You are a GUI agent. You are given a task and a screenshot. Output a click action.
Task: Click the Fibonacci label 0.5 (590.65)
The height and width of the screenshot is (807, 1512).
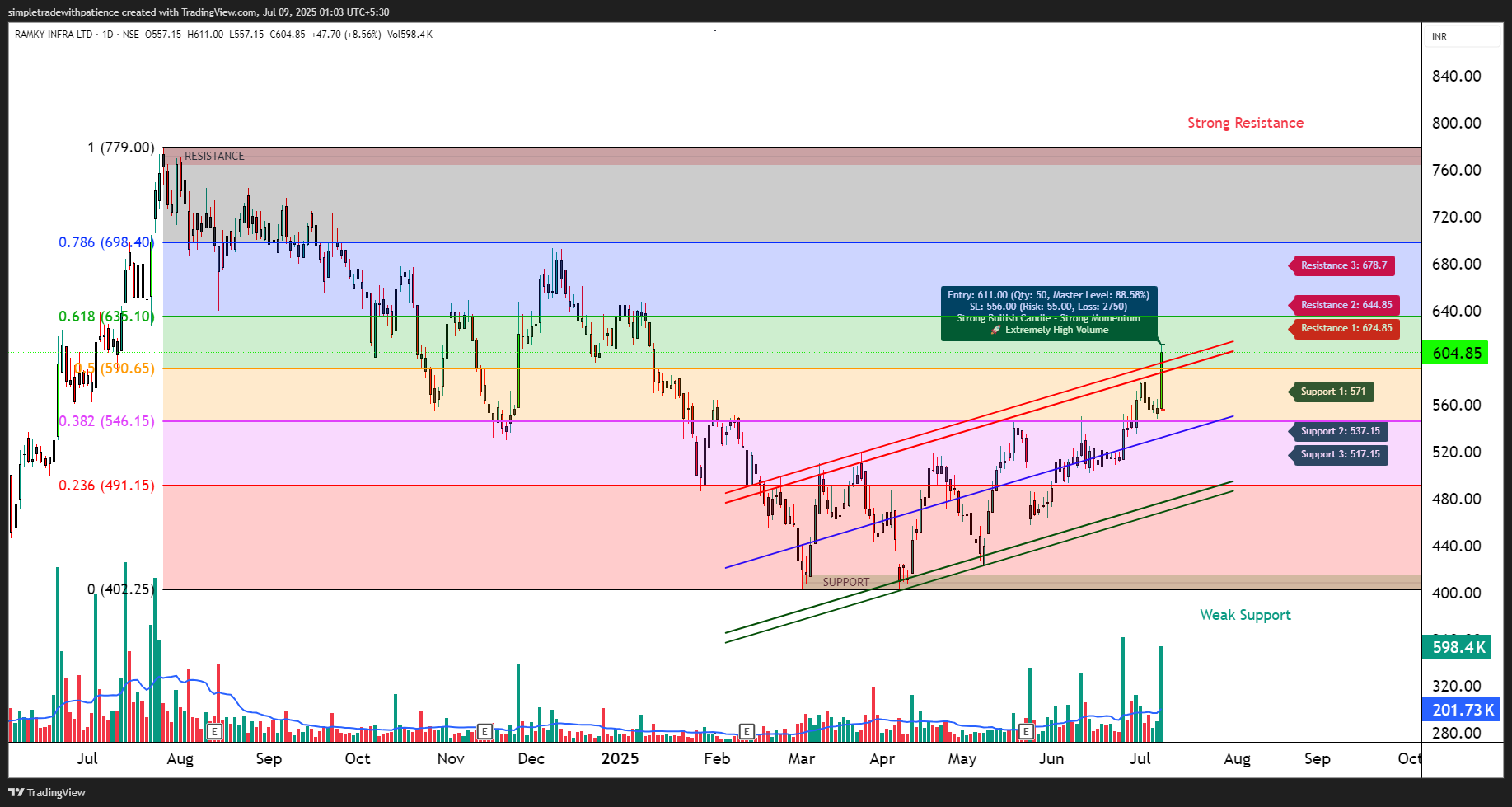click(114, 368)
